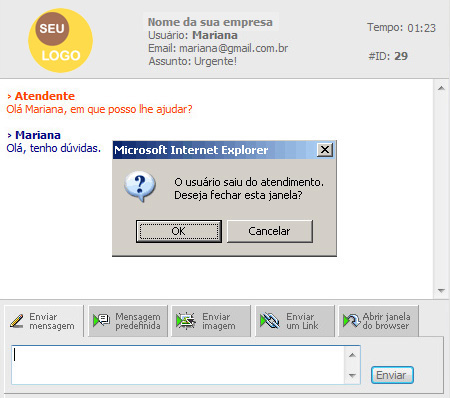Confirm the dialog with OK

click(x=179, y=231)
